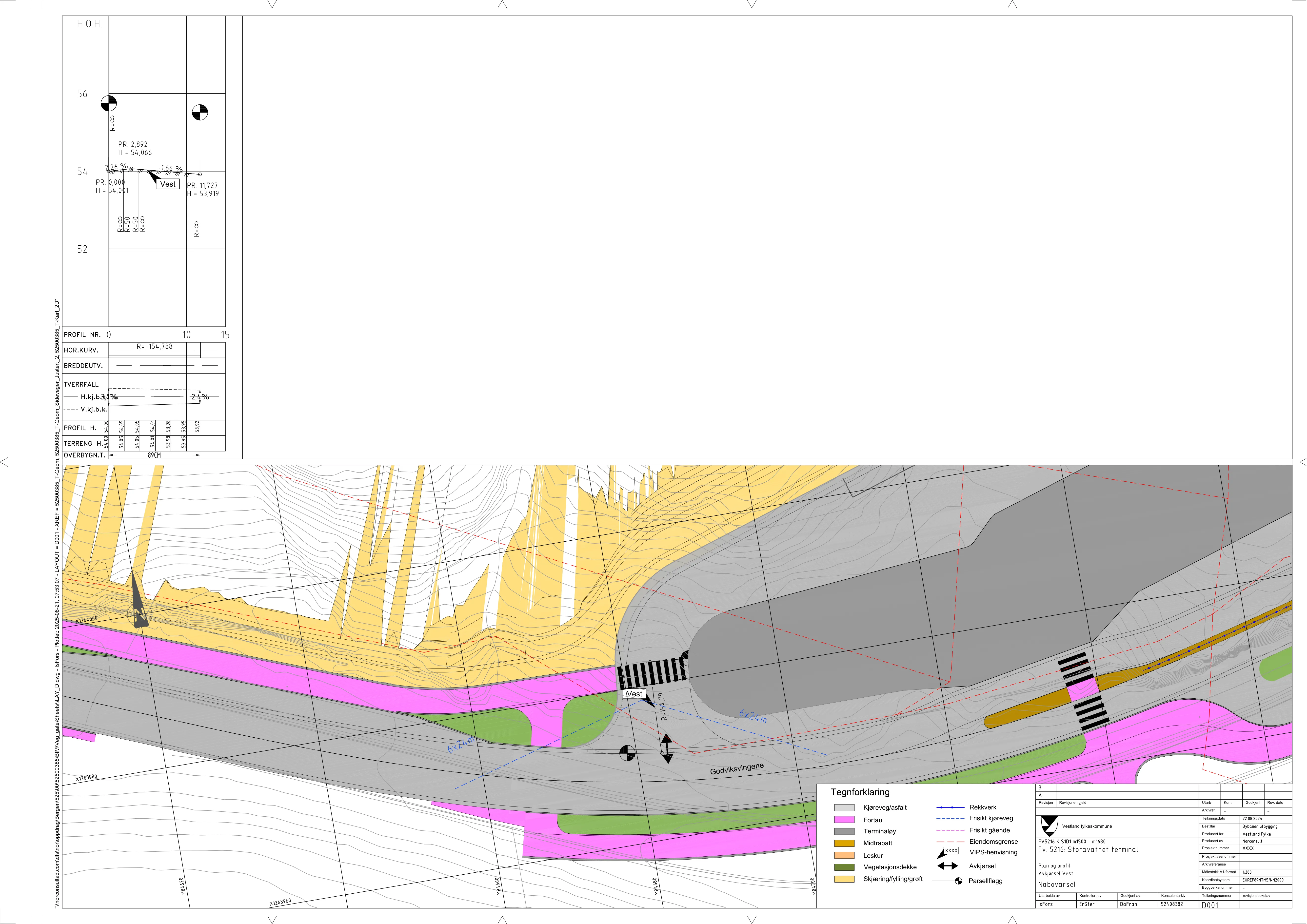1307x924 pixels.
Task: Click the Tegnforklaring legend heading
Action: pyautogui.click(x=860, y=792)
